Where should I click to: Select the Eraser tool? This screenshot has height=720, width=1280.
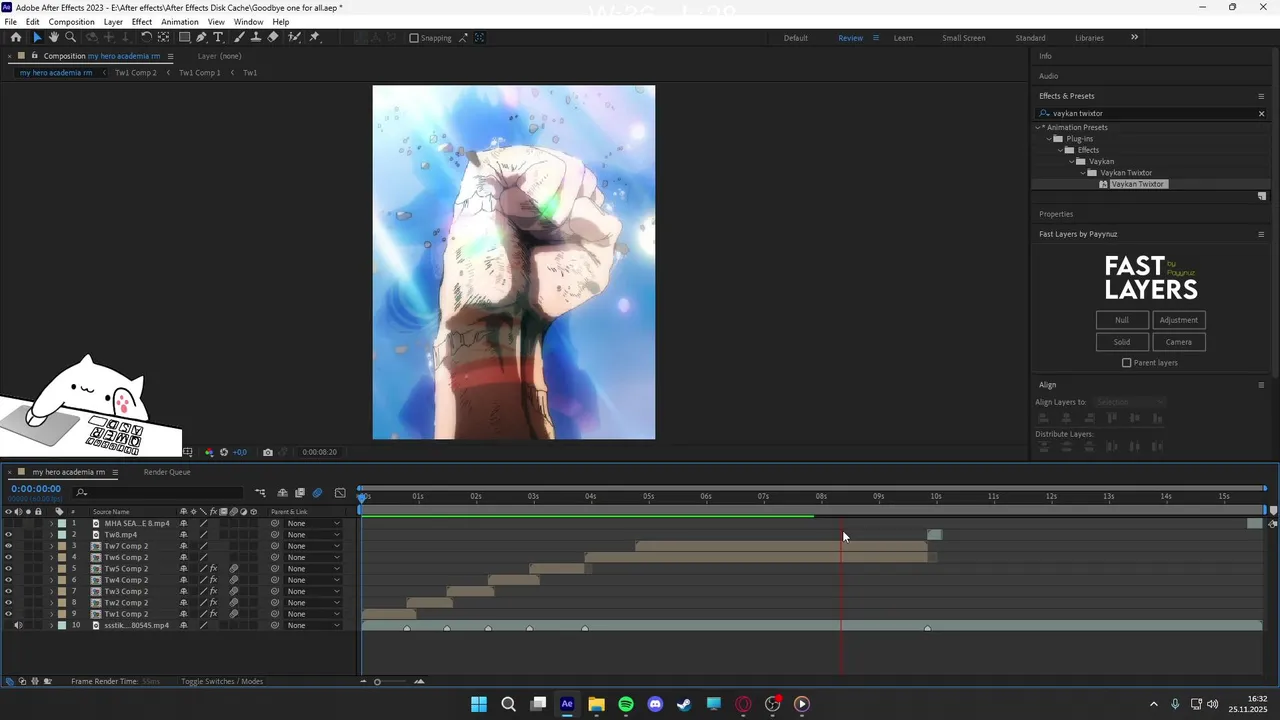click(x=273, y=37)
